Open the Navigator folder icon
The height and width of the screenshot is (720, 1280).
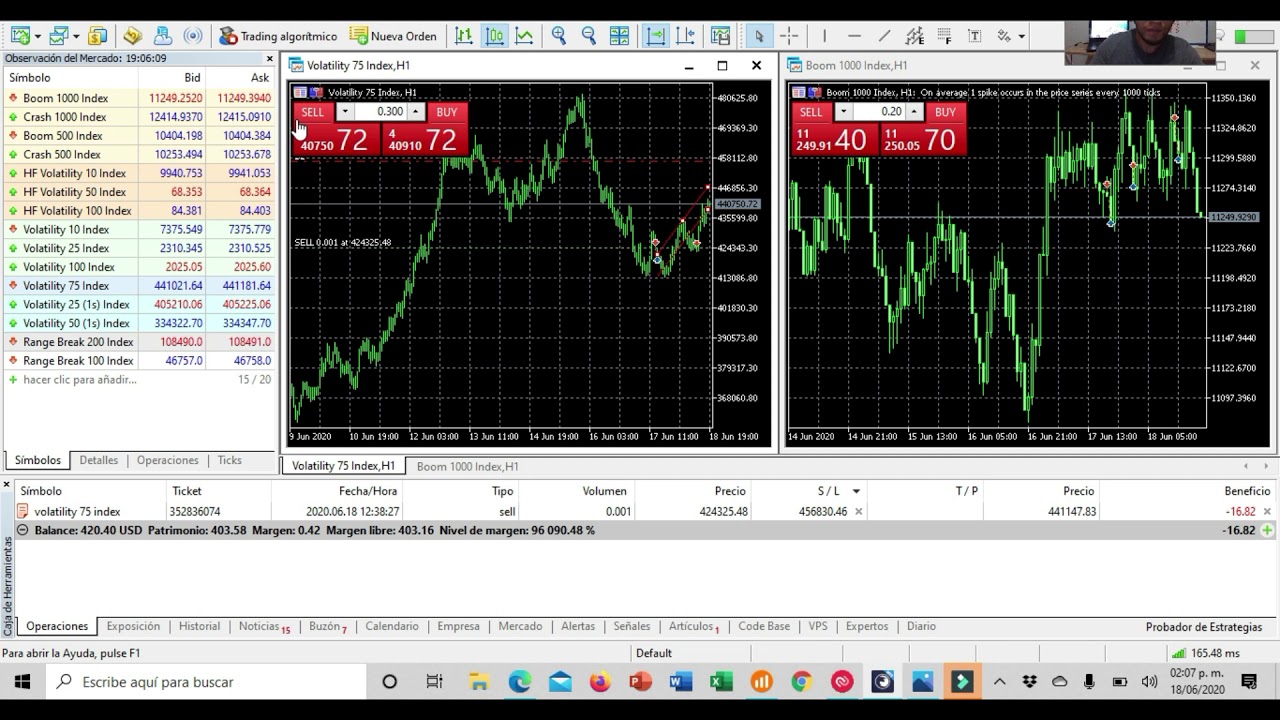tap(132, 36)
